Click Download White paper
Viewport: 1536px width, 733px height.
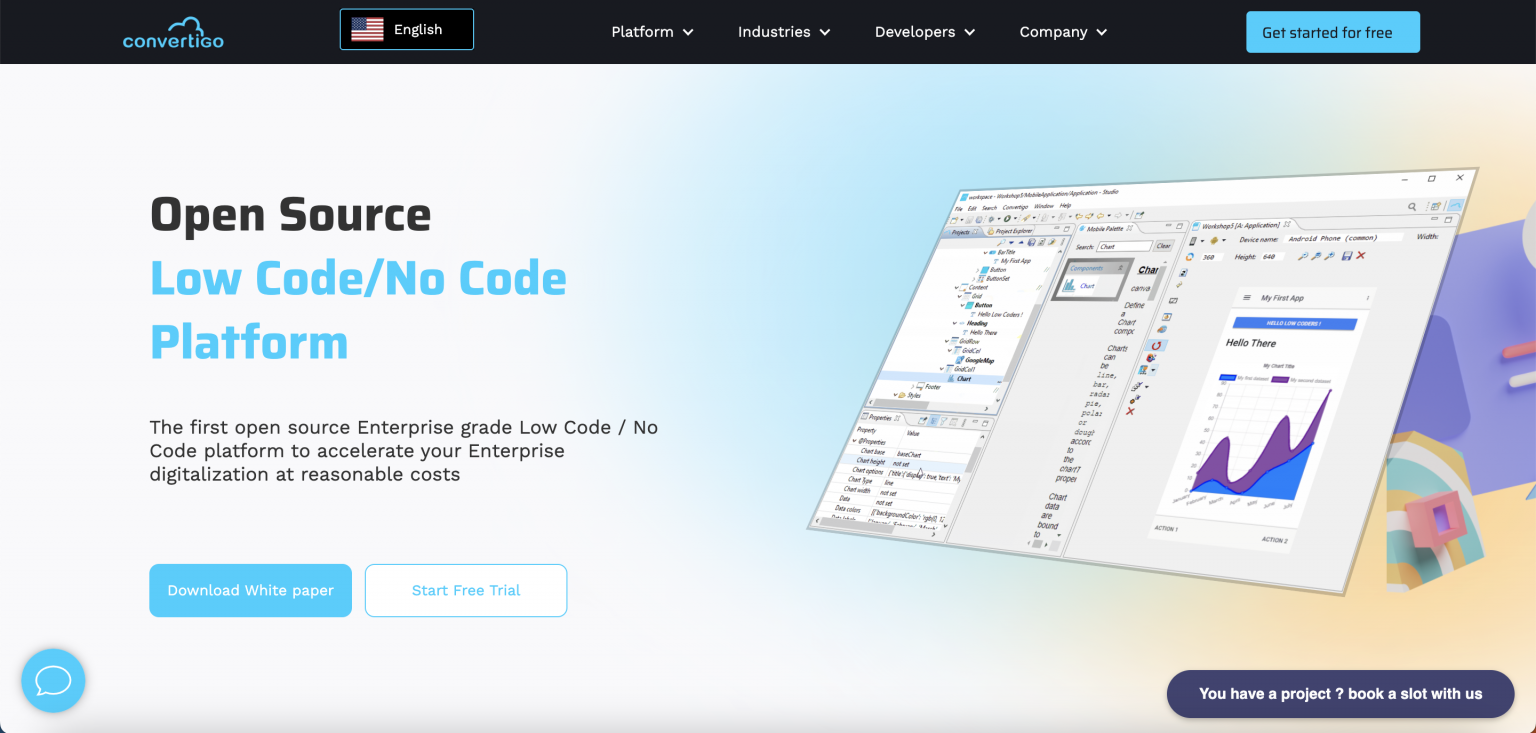(250, 590)
